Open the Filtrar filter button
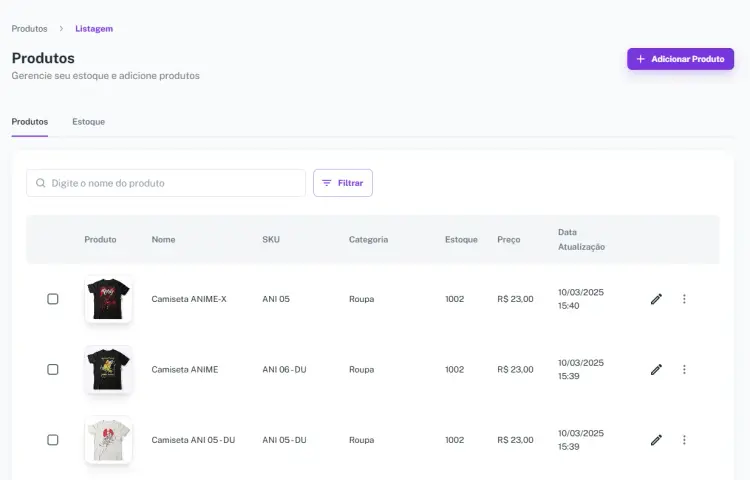750x480 pixels. pyautogui.click(x=342, y=183)
